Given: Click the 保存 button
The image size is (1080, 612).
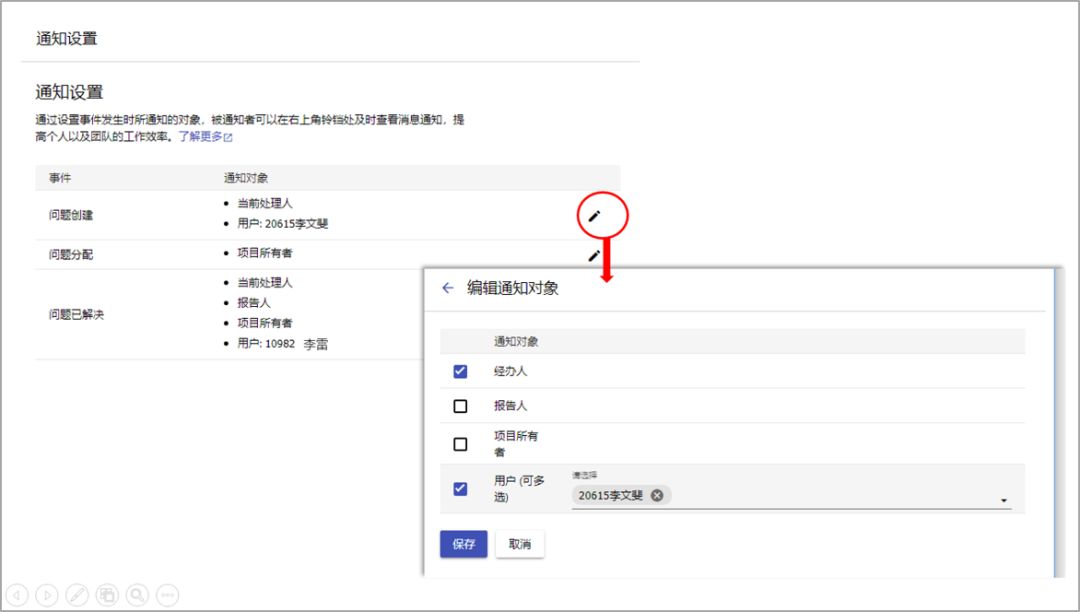Looking at the screenshot, I should point(463,543).
